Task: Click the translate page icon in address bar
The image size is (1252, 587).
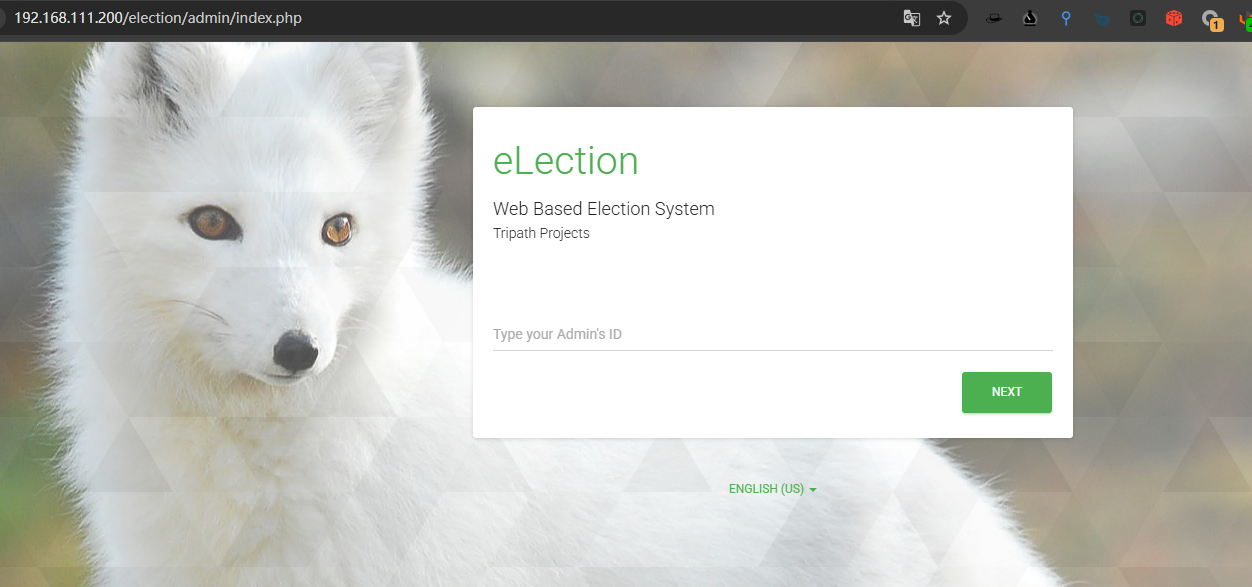Action: coord(911,18)
